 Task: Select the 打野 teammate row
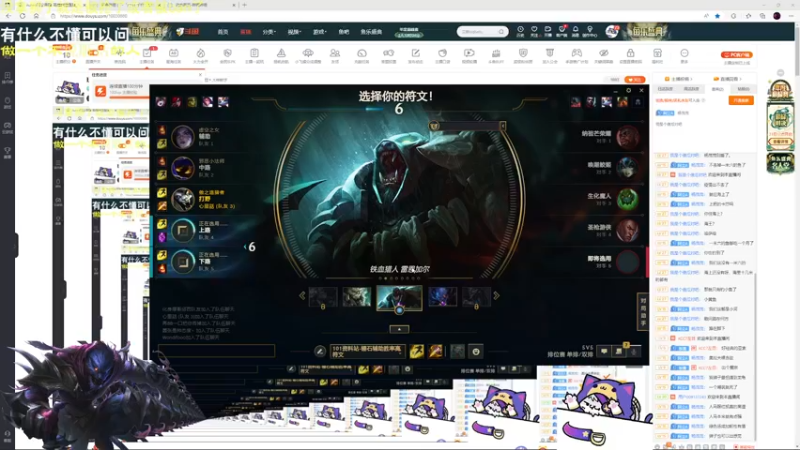click(203, 199)
